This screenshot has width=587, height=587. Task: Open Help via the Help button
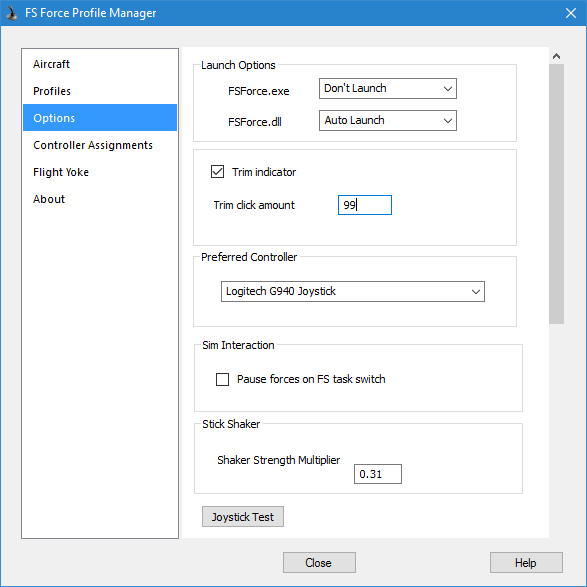pos(526,562)
